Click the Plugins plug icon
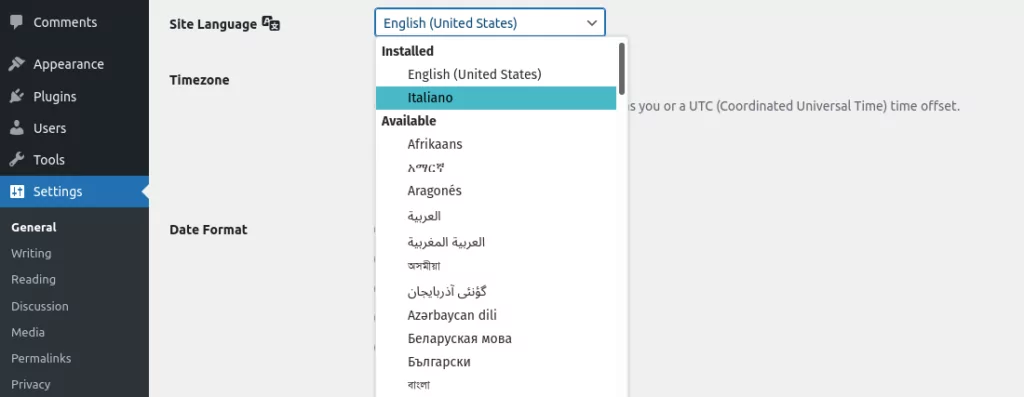 tap(17, 97)
